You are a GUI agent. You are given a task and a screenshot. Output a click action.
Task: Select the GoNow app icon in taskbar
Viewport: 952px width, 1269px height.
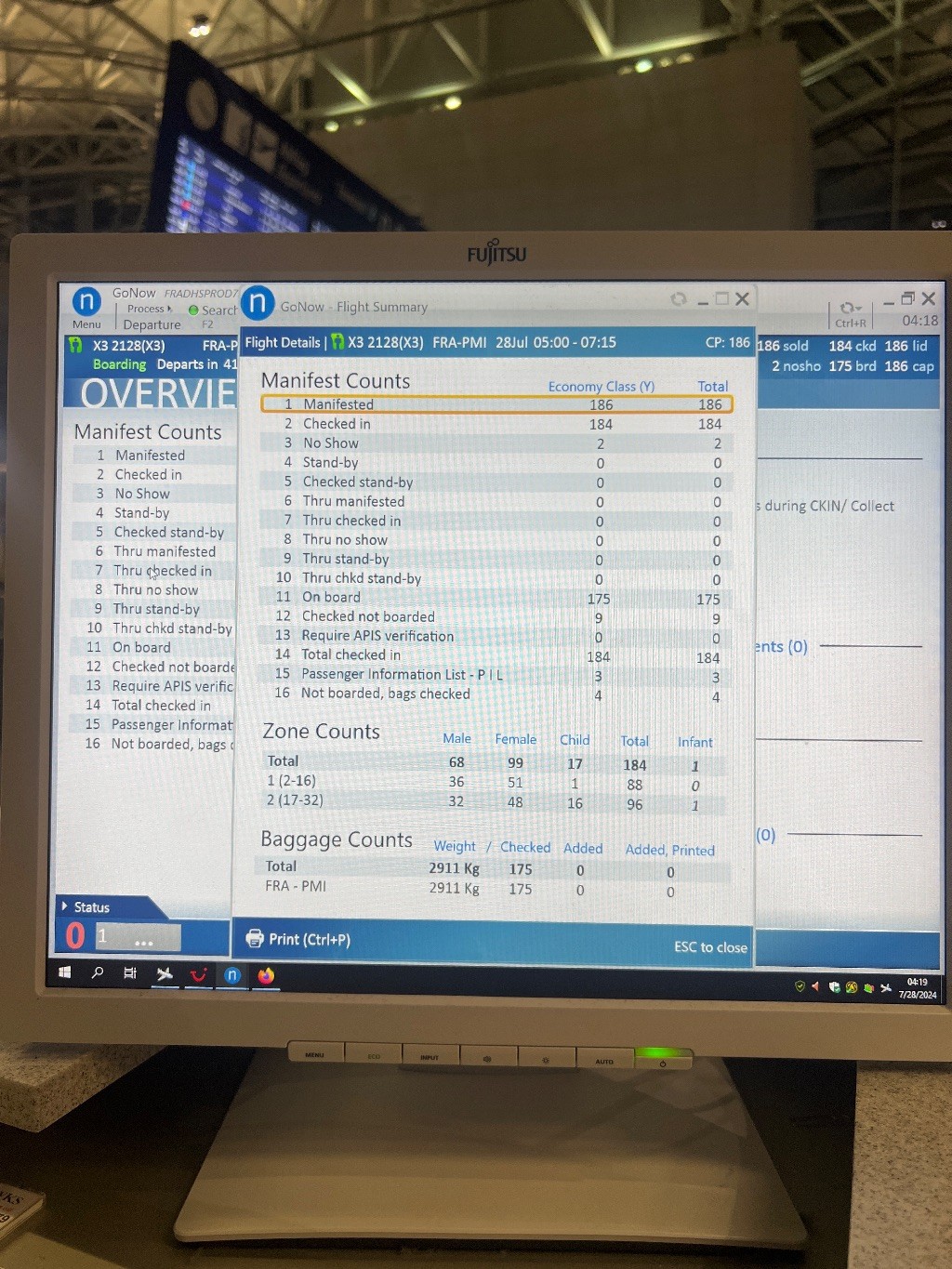click(232, 975)
